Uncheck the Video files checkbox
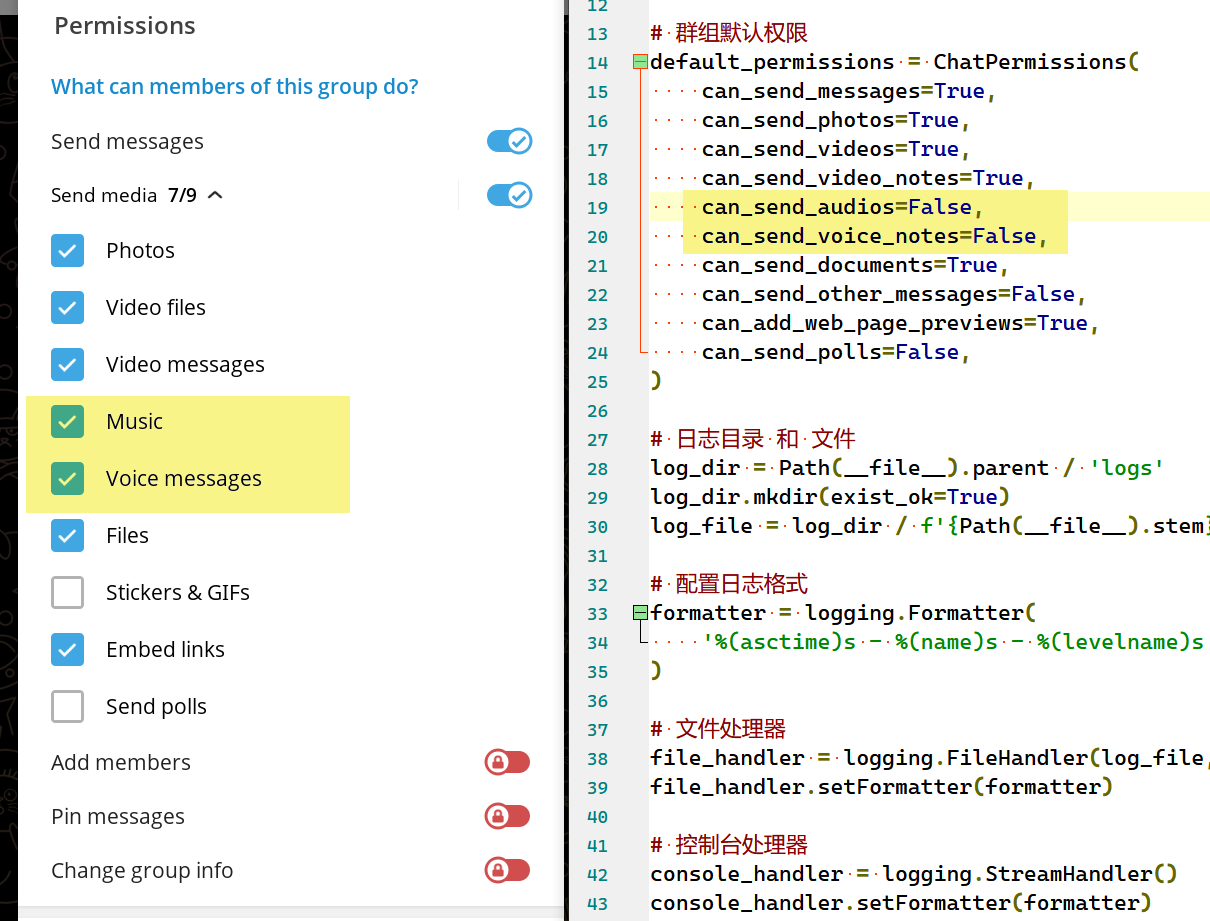The image size is (1210, 921). [x=68, y=308]
